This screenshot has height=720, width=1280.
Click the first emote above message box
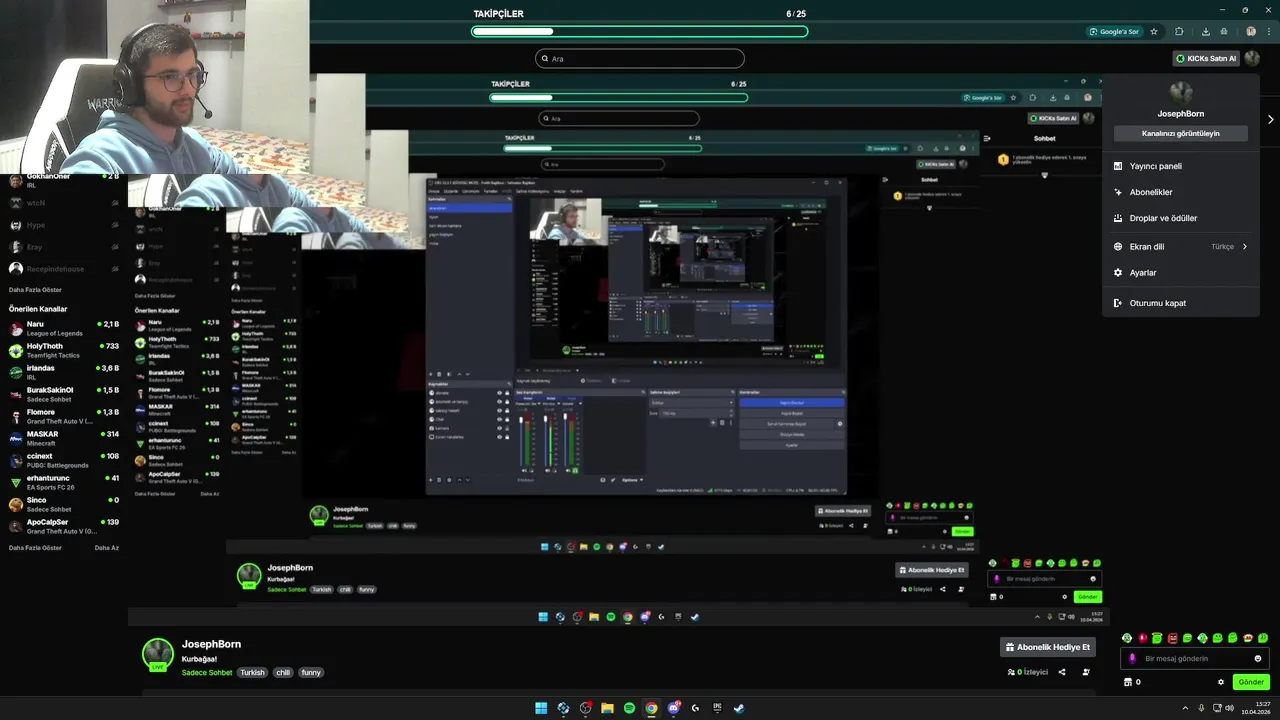point(1127,638)
